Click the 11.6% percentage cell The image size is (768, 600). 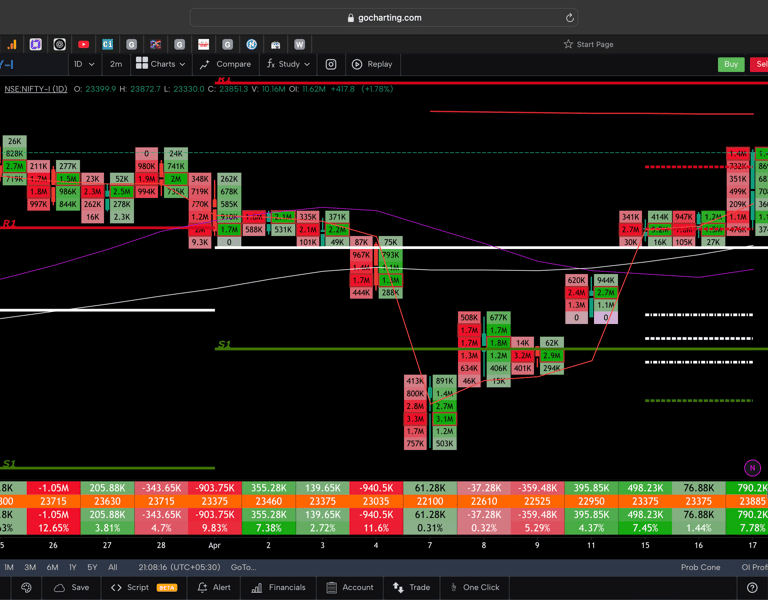point(376,528)
